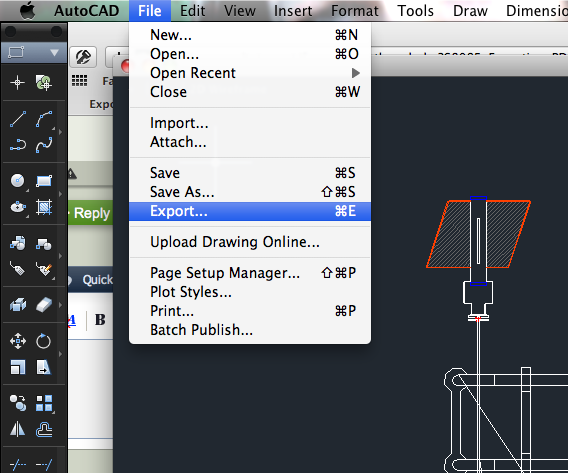This screenshot has width=568, height=473.
Task: Open the Draw menu in menu bar
Action: pyautogui.click(x=470, y=11)
